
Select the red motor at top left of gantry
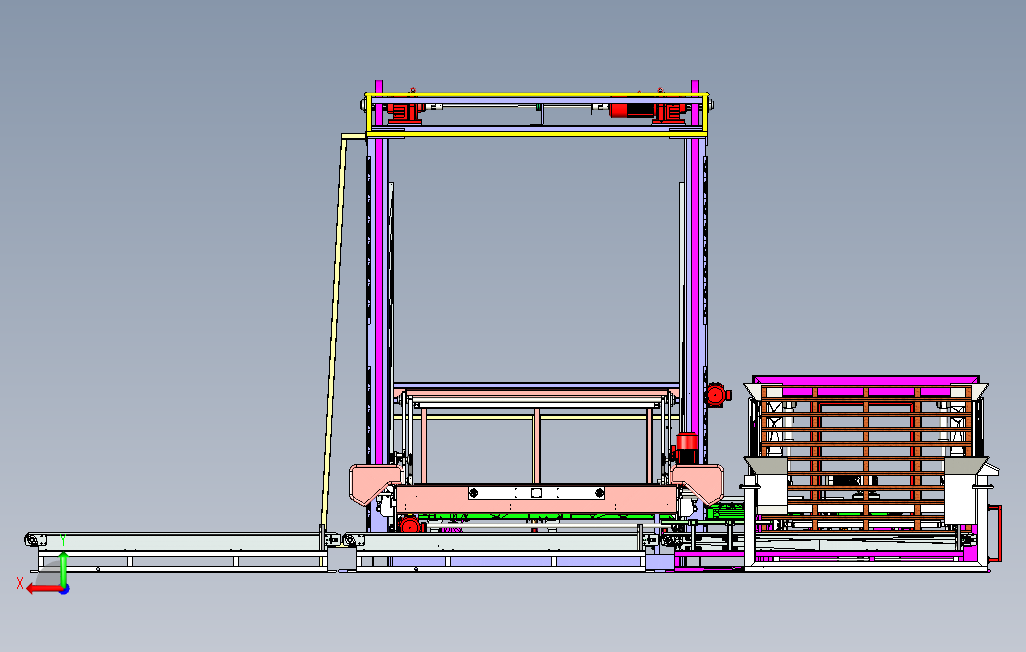pos(403,113)
